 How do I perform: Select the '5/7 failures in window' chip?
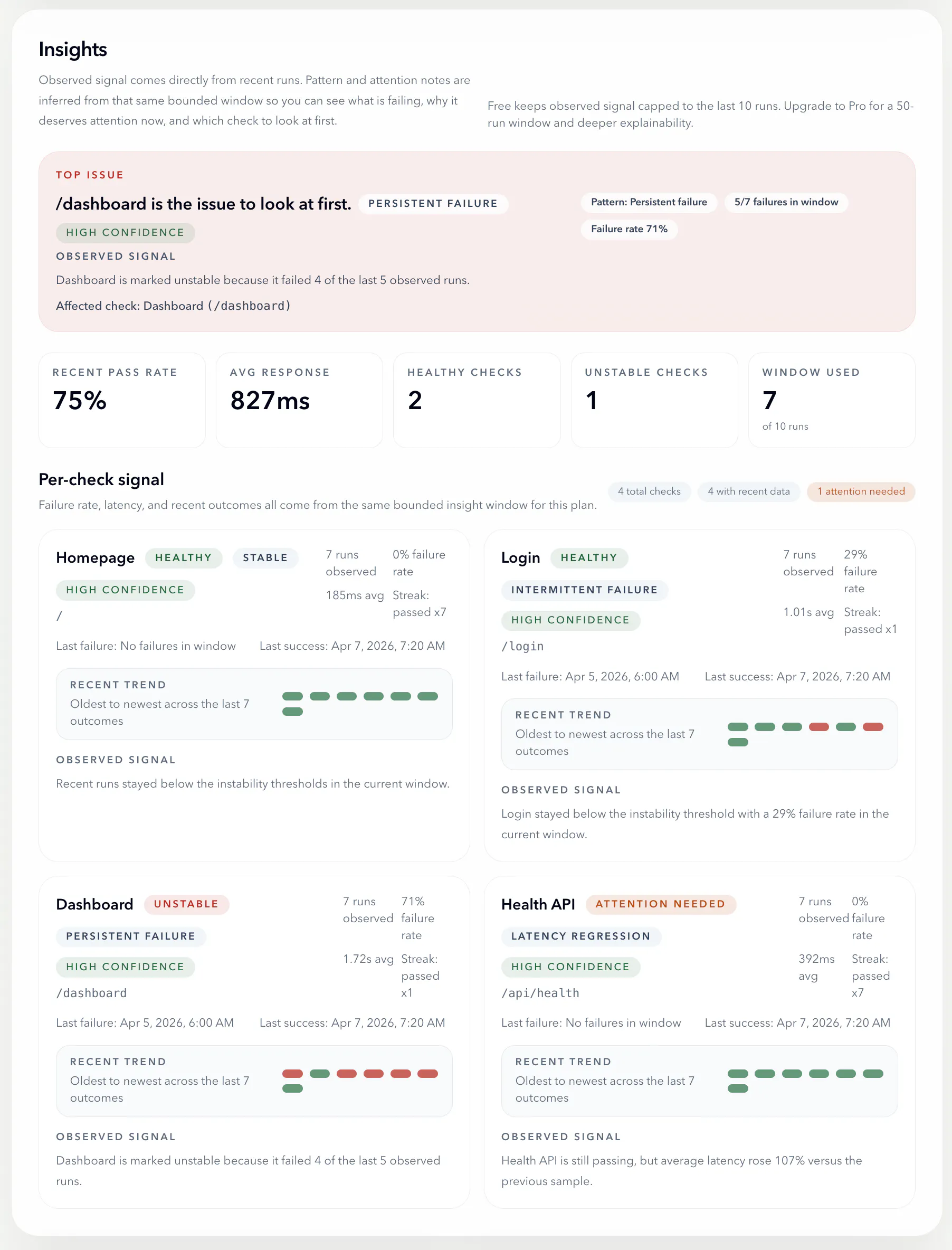tap(786, 202)
